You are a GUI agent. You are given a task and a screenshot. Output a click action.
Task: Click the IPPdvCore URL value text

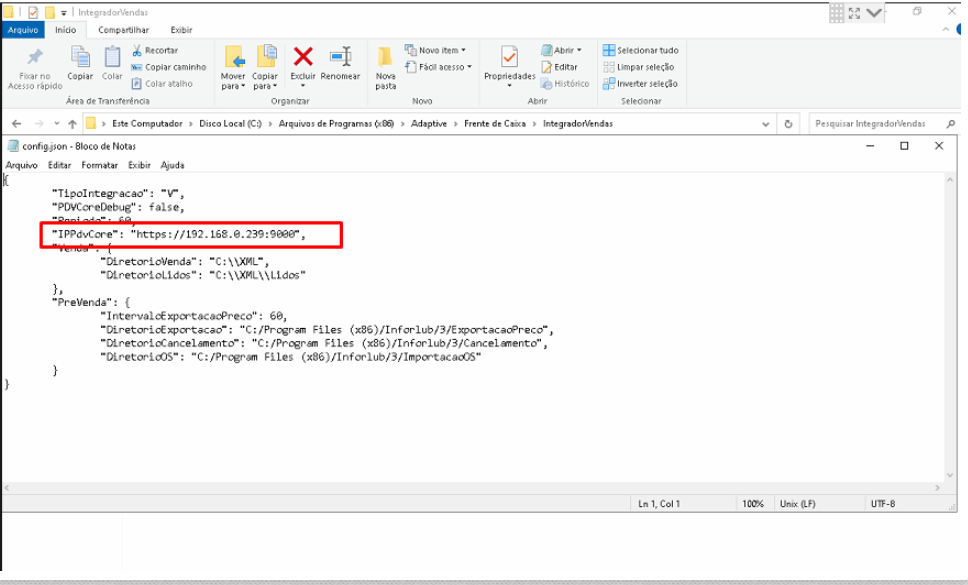point(215,234)
